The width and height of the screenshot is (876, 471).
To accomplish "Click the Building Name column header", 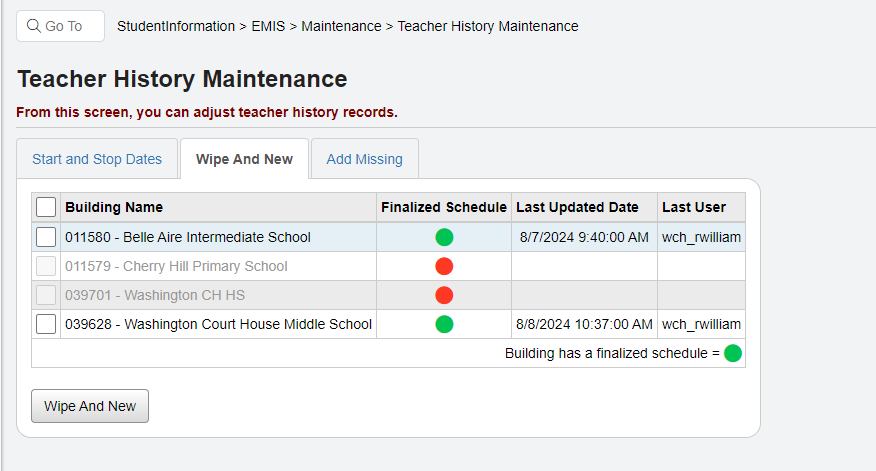I will pos(114,207).
